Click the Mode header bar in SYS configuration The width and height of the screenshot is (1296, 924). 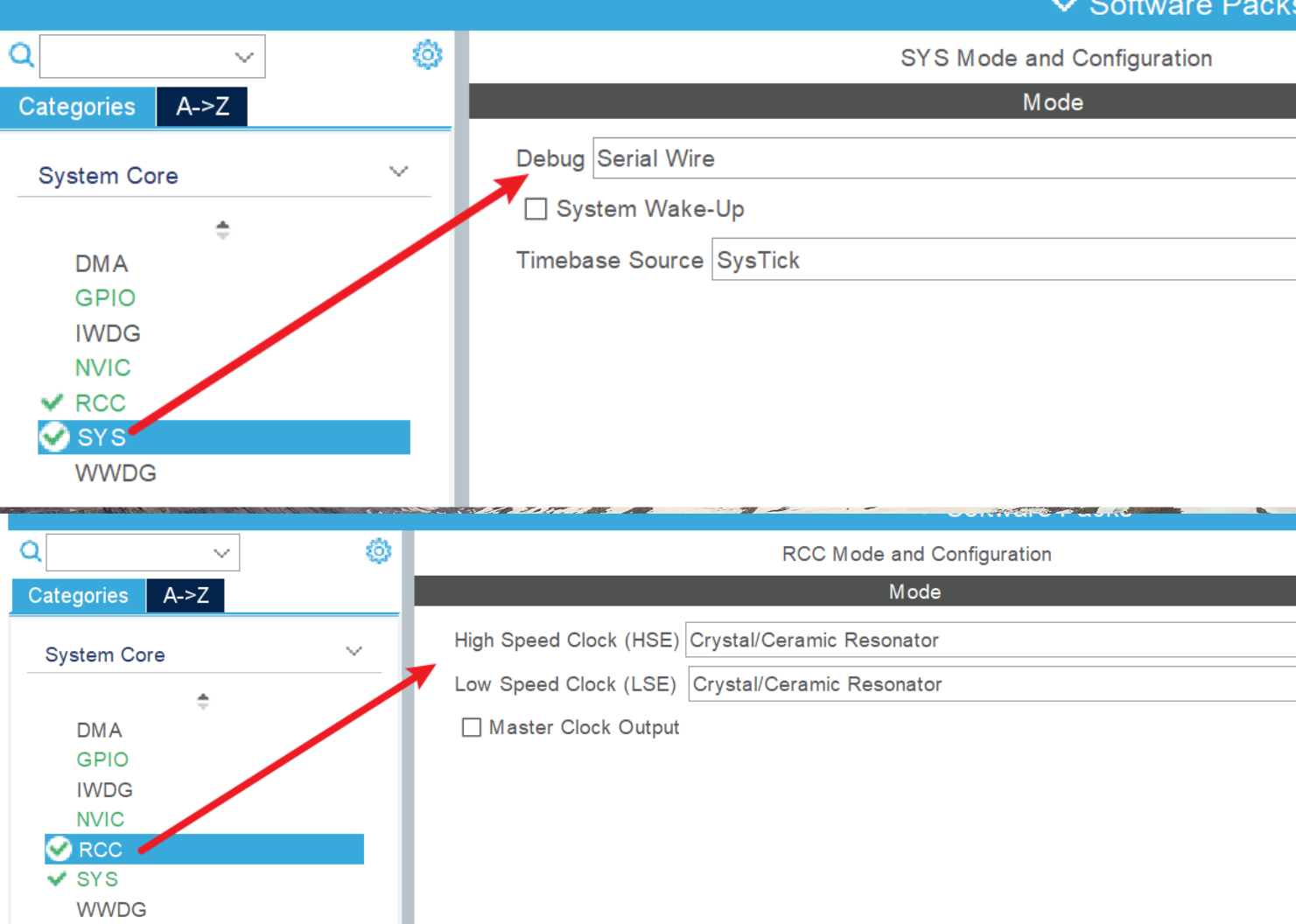click(882, 101)
